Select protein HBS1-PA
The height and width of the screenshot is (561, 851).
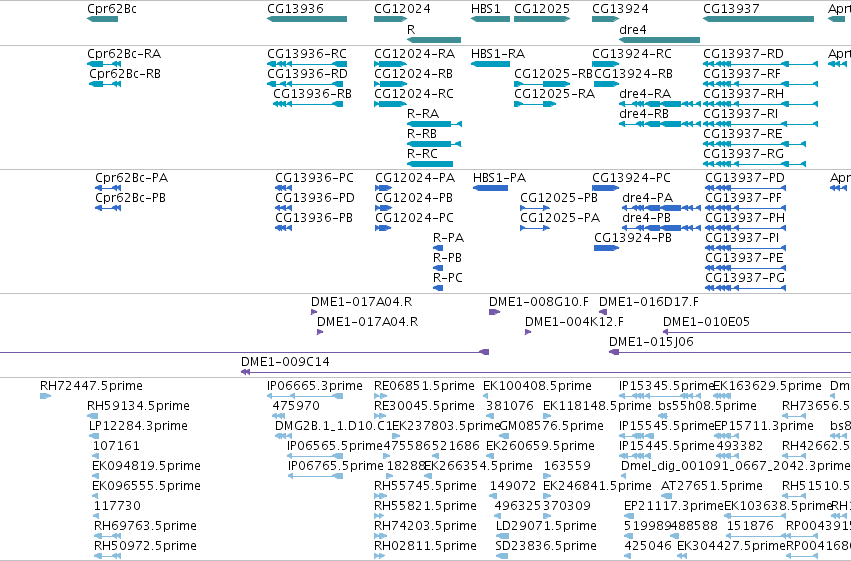pyautogui.click(x=491, y=188)
